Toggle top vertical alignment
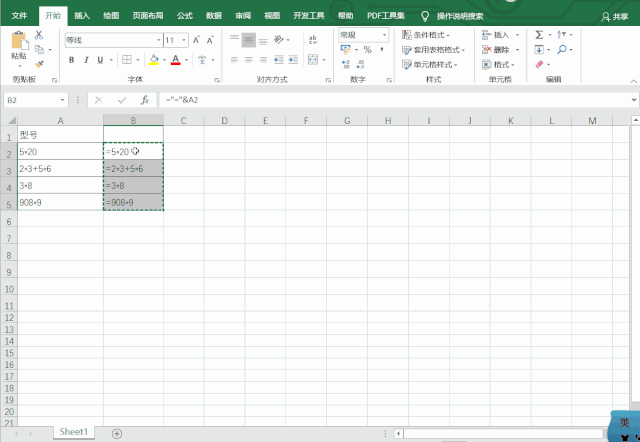This screenshot has width=640, height=442. point(234,40)
